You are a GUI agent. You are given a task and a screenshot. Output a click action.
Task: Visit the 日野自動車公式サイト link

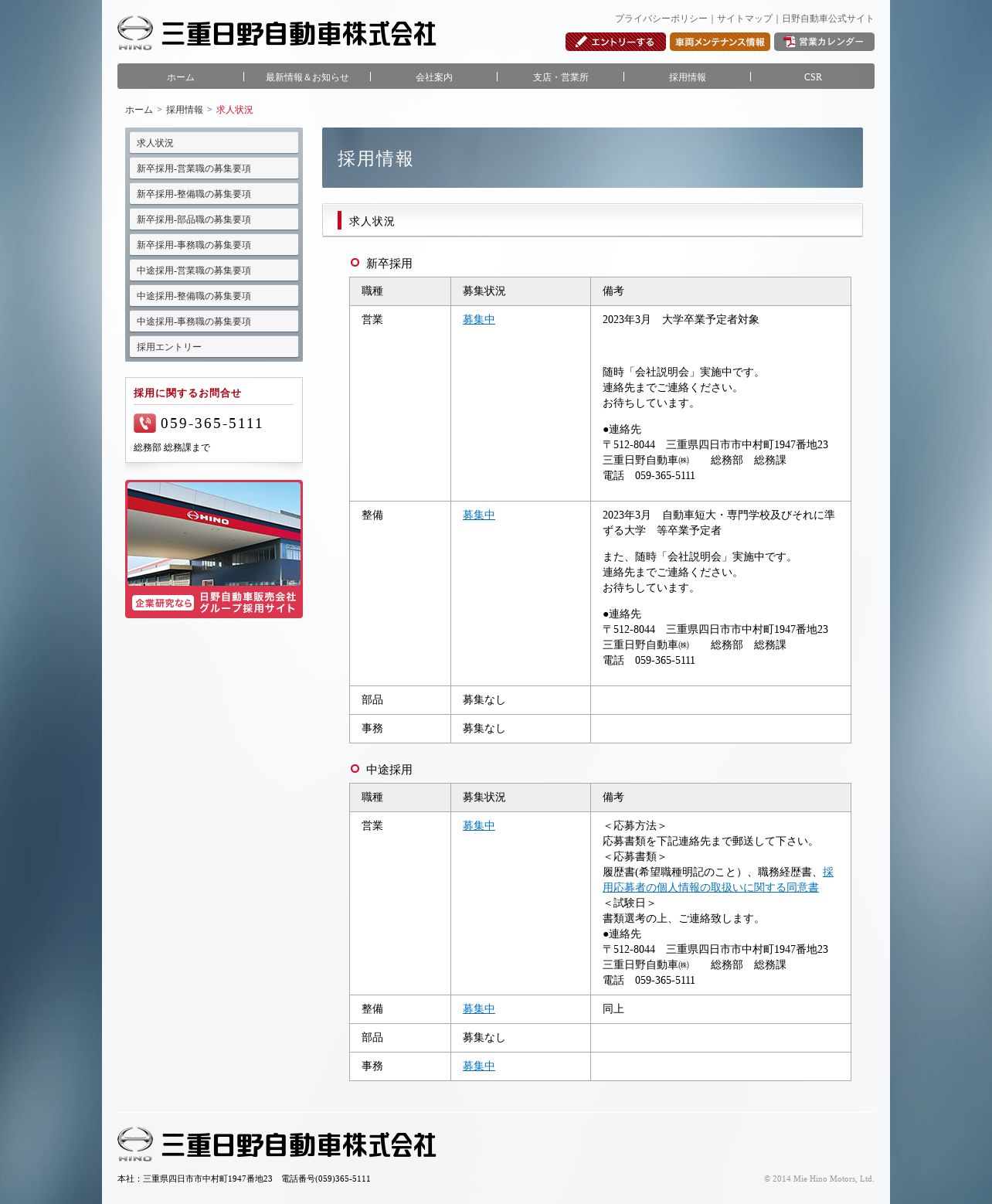[x=827, y=19]
